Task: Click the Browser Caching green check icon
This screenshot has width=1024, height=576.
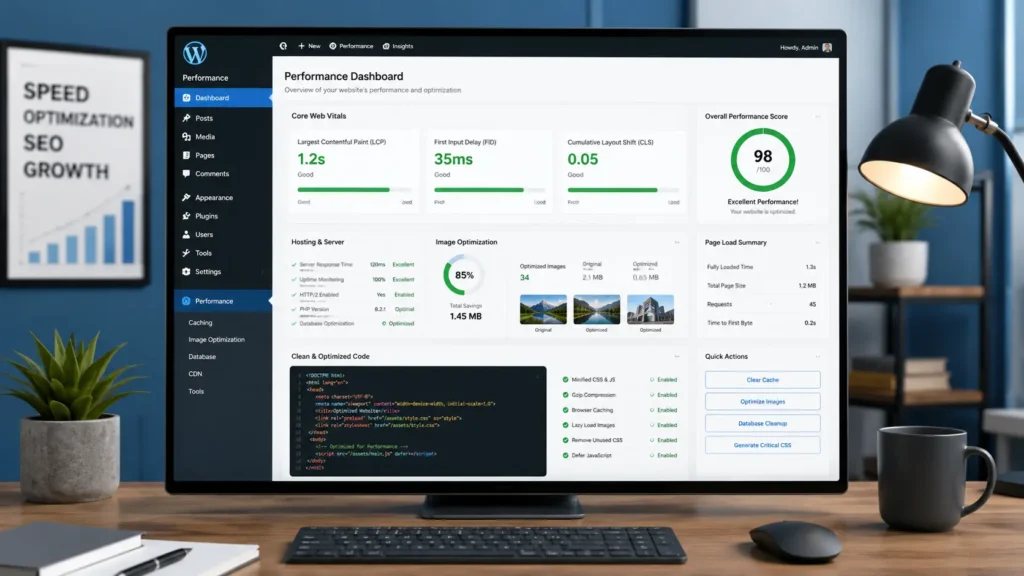Action: (566, 410)
